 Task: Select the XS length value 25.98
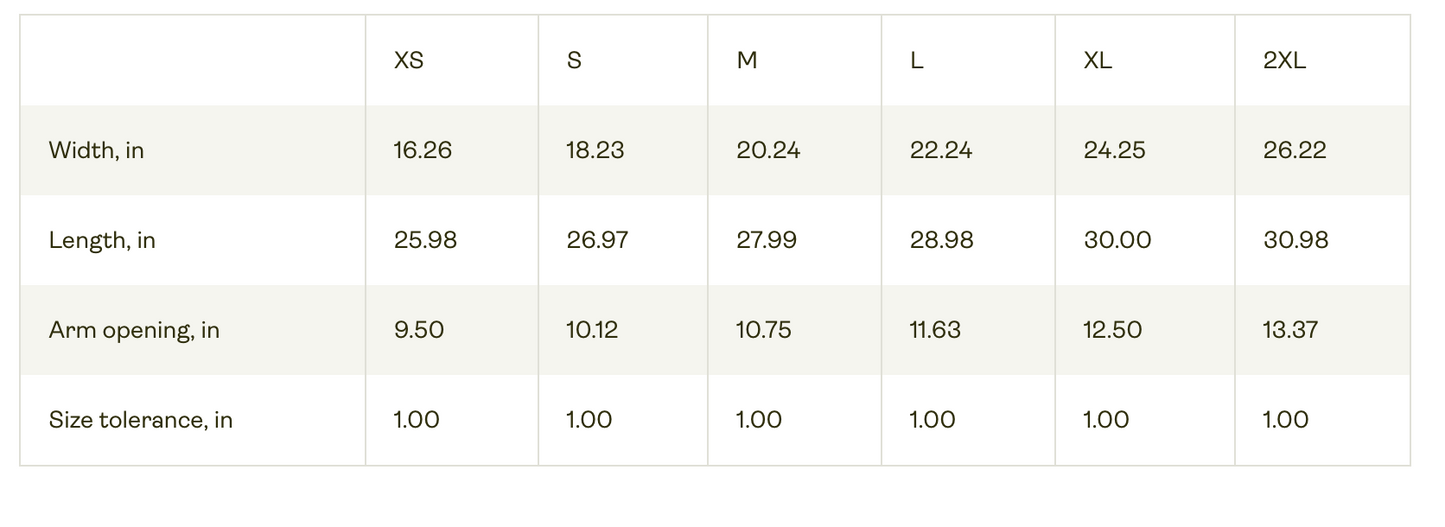(x=425, y=240)
